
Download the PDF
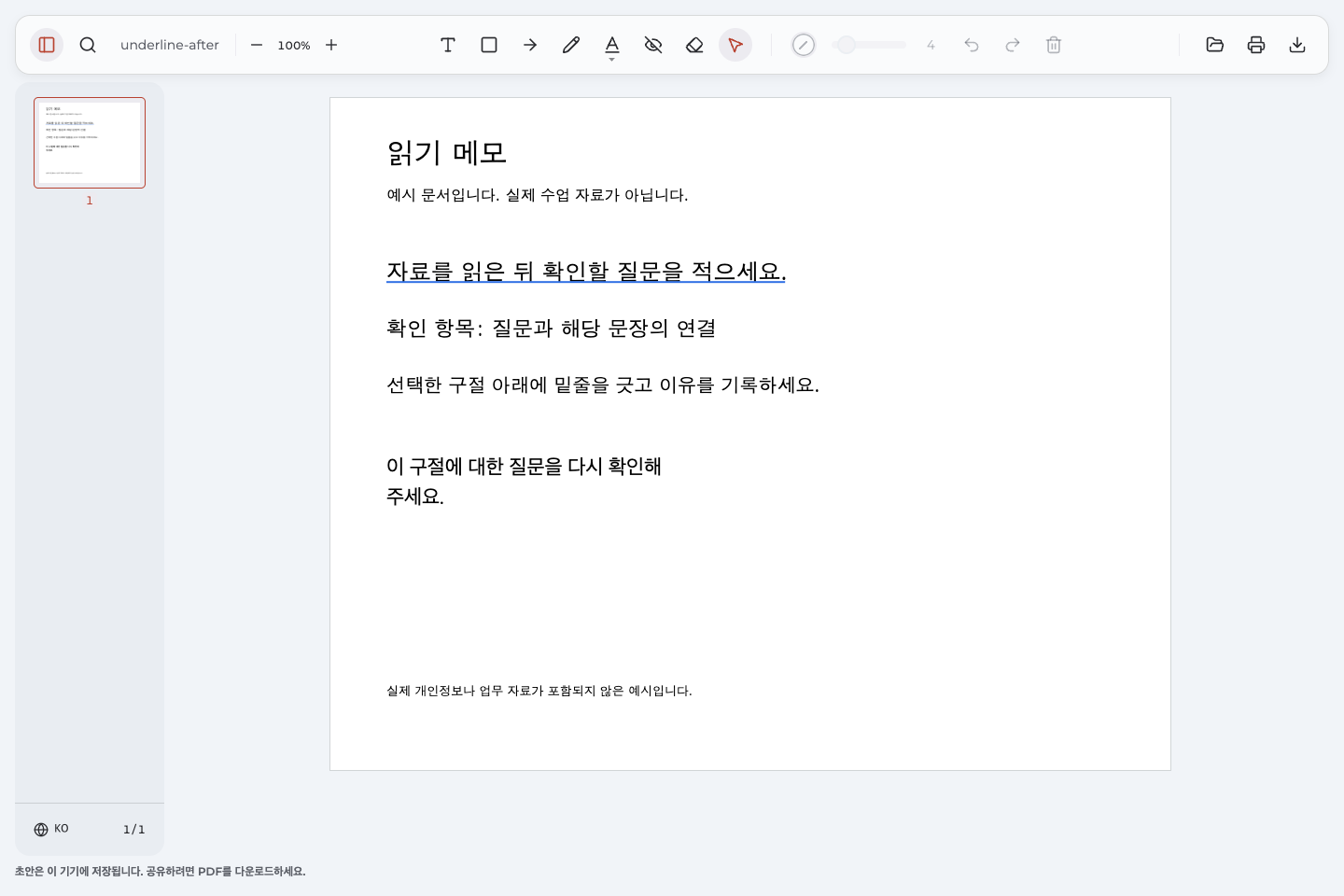click(1297, 45)
